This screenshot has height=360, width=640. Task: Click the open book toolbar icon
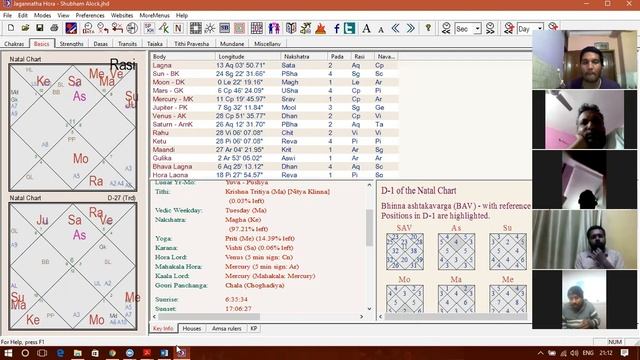pyautogui.click(x=291, y=28)
